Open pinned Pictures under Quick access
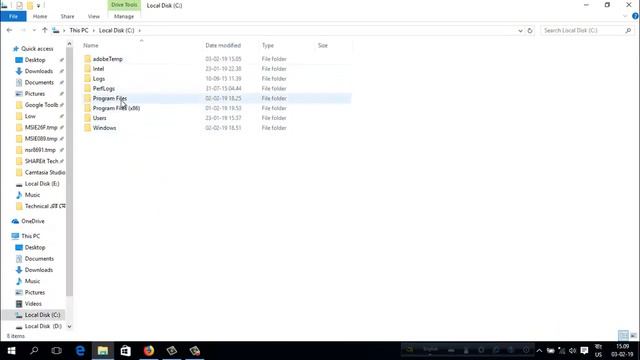 [35, 93]
